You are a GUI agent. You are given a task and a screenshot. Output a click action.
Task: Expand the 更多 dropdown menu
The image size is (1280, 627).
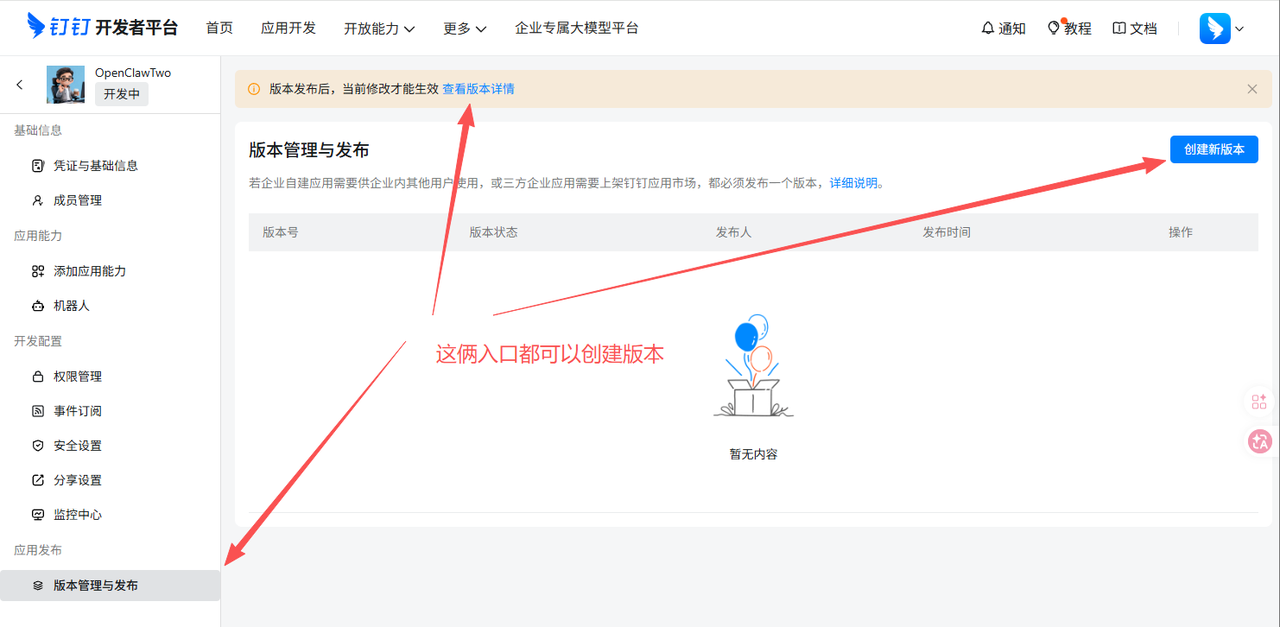pos(465,28)
